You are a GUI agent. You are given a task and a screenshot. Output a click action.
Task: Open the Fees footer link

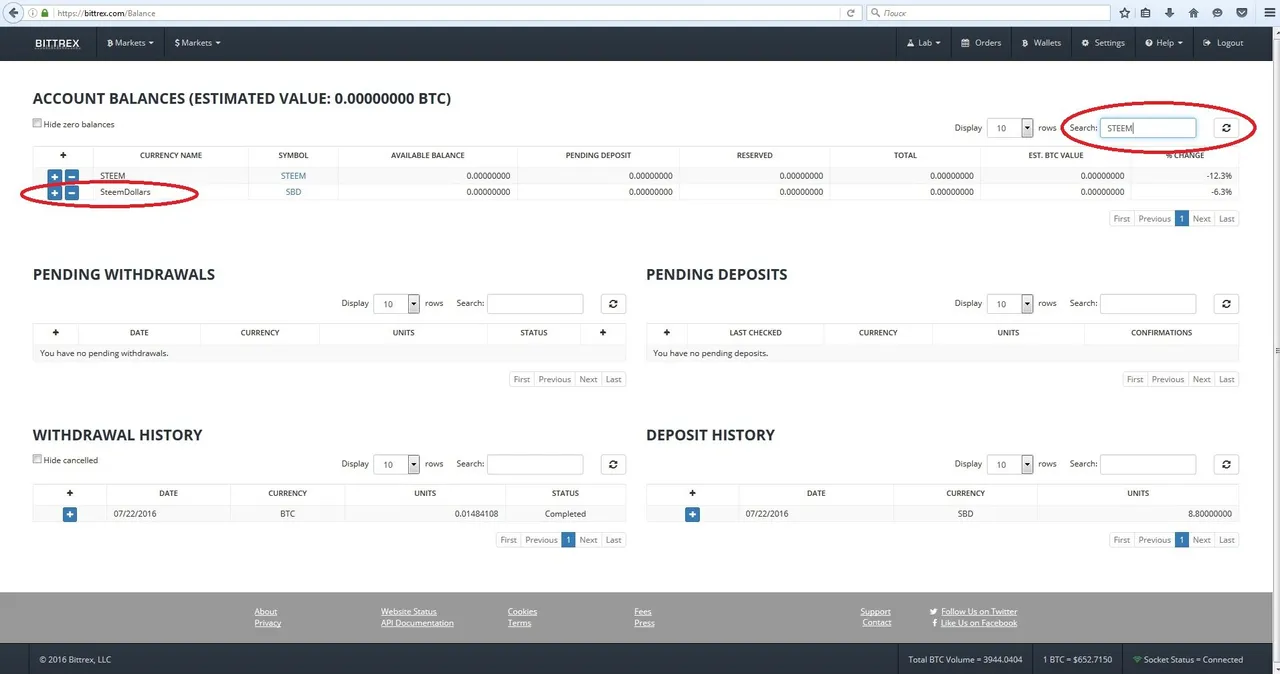tap(643, 612)
